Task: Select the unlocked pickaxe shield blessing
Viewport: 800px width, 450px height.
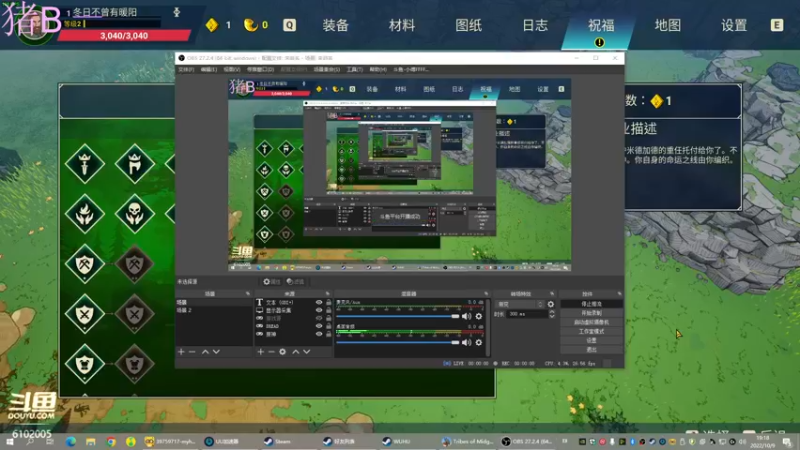Action: click(x=85, y=263)
